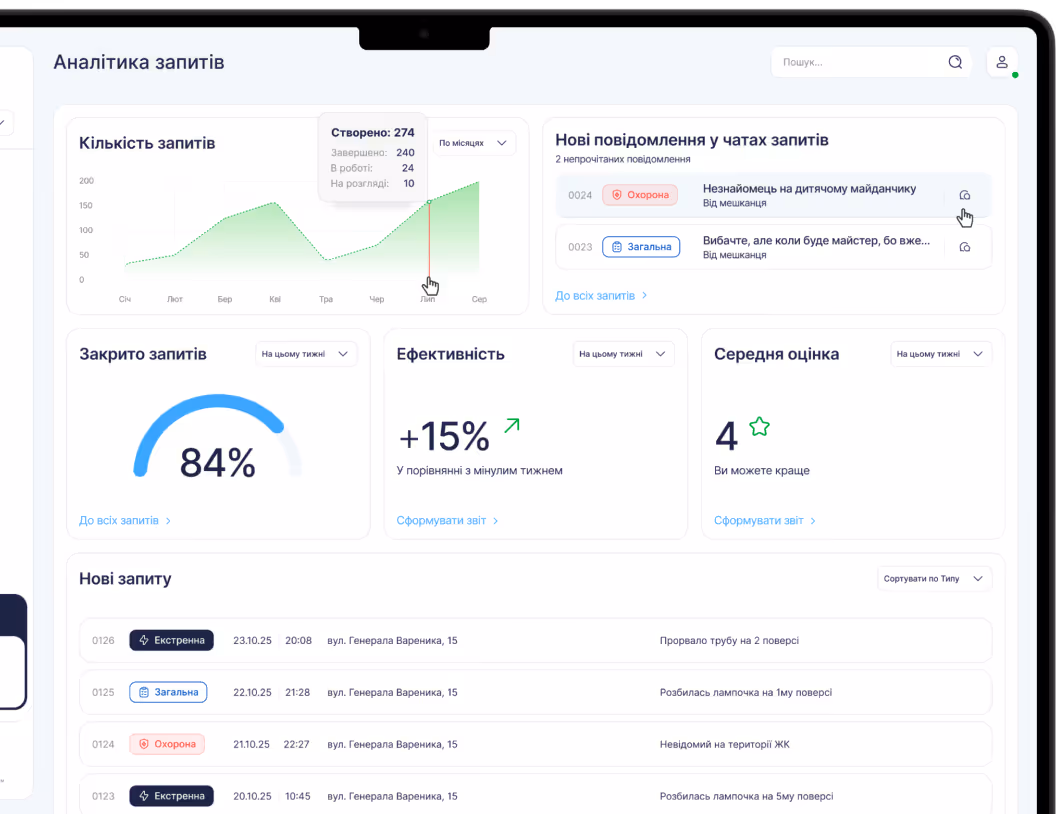Screen dimensions: 1062x814
Task: Open chat icon for request 0024
Action: 964,195
